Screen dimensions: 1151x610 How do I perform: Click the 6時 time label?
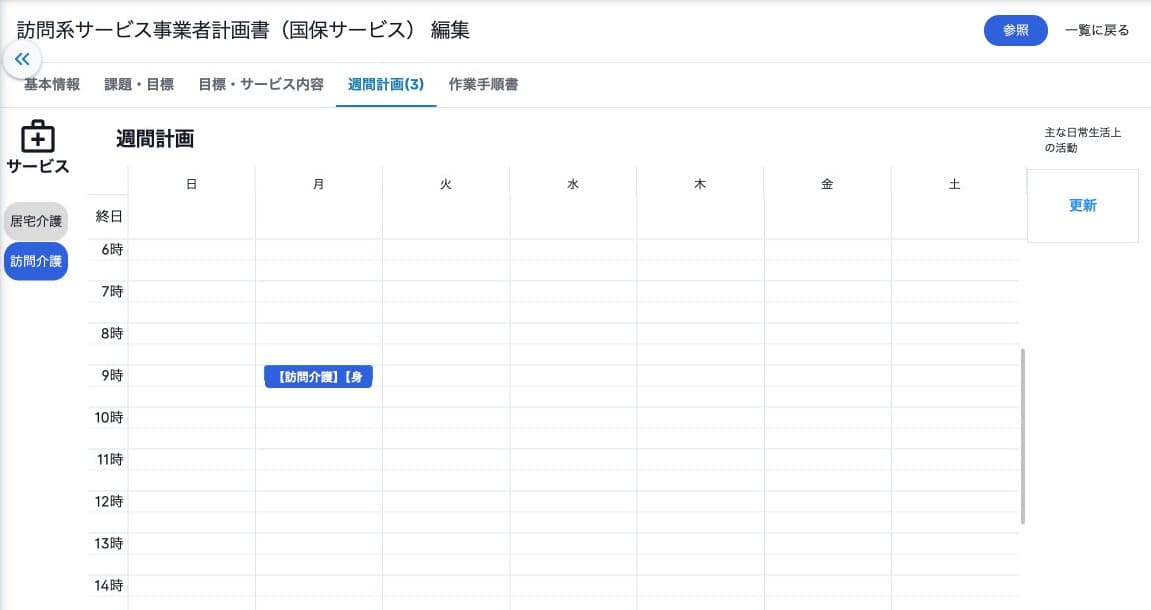coord(112,250)
